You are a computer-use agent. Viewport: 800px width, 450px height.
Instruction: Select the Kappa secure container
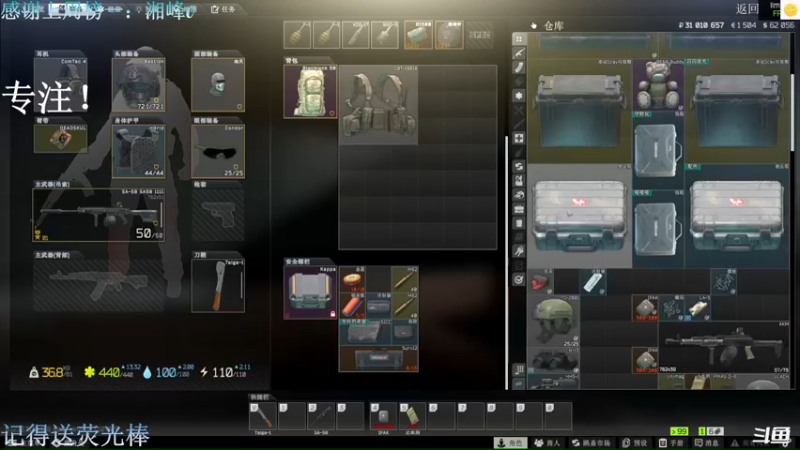coord(310,292)
